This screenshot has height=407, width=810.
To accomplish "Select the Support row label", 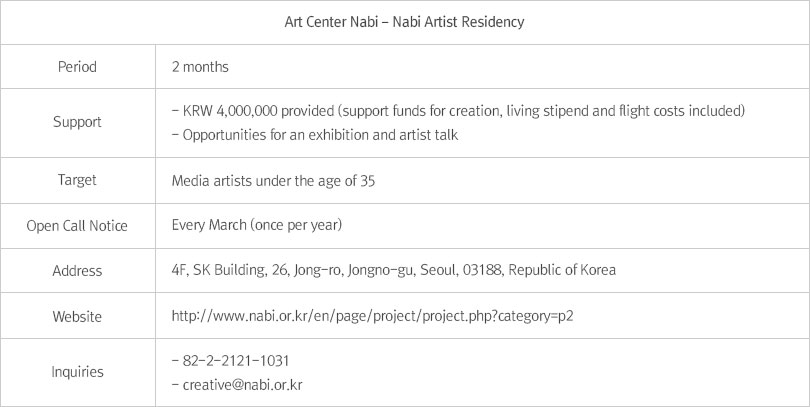I will click(x=77, y=123).
